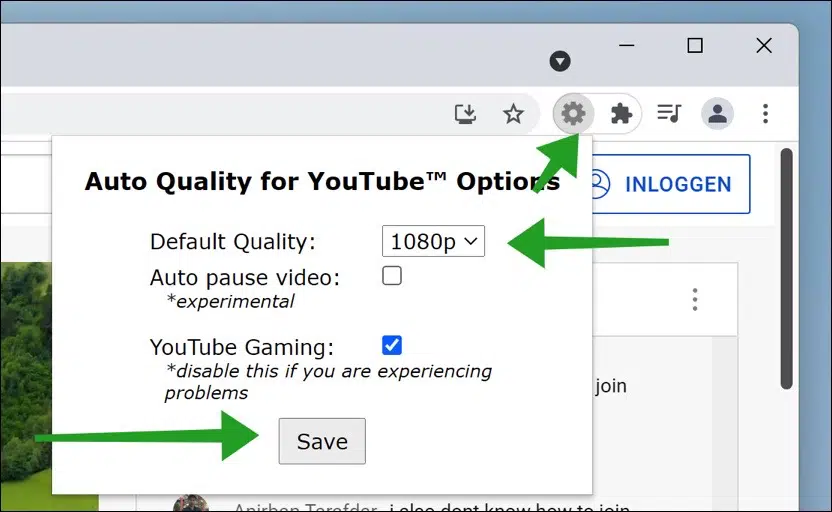The height and width of the screenshot is (512, 832).
Task: Click the tab search down-arrow button
Action: pyautogui.click(x=560, y=61)
